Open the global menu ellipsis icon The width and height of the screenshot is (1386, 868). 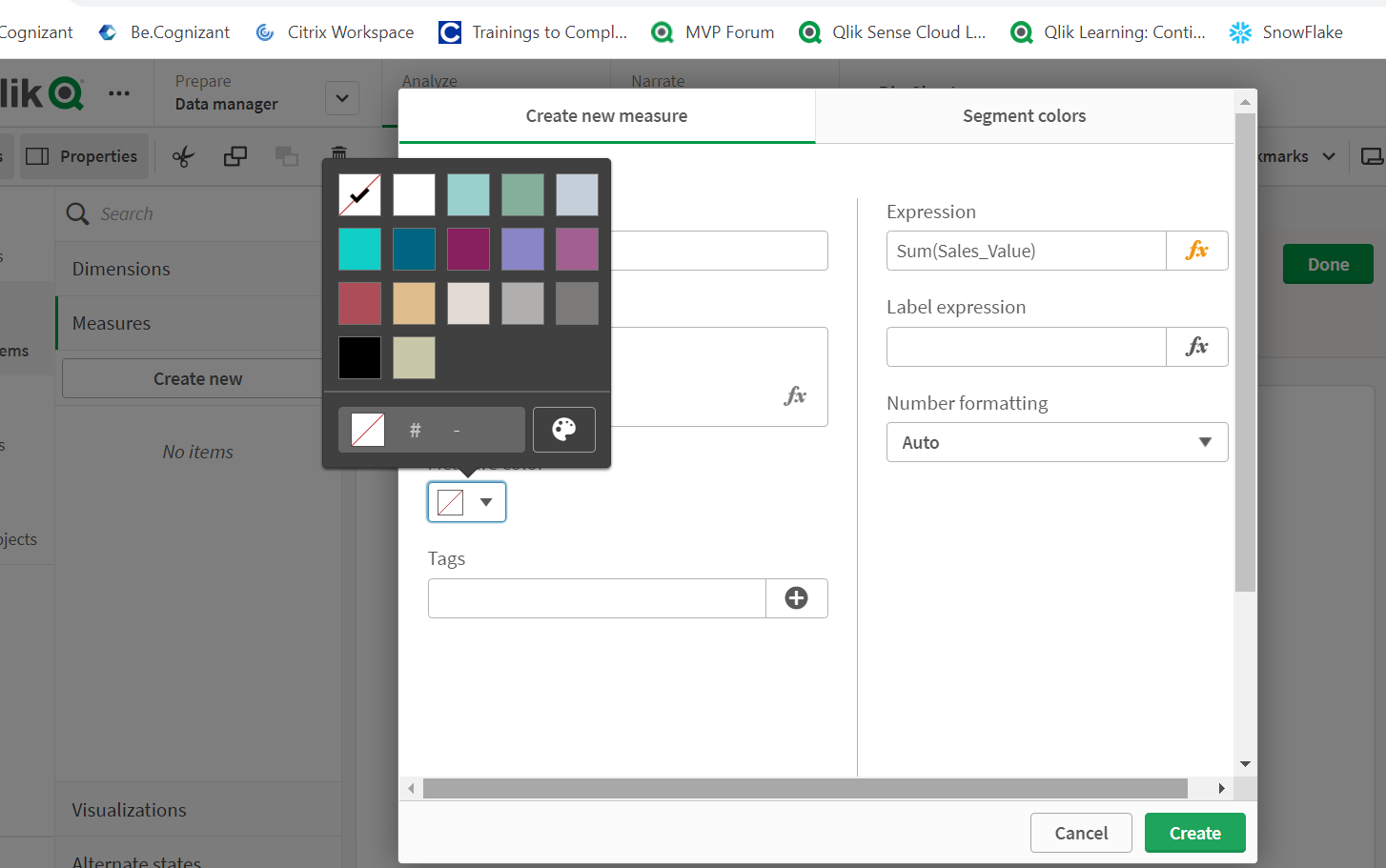click(x=119, y=92)
